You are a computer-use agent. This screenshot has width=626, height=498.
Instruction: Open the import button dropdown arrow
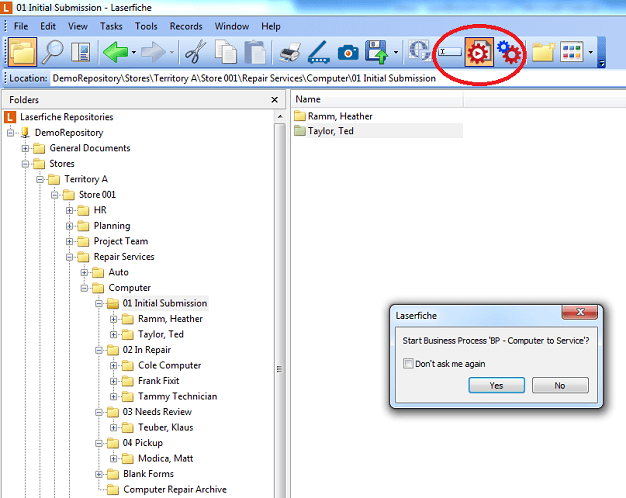tap(396, 52)
